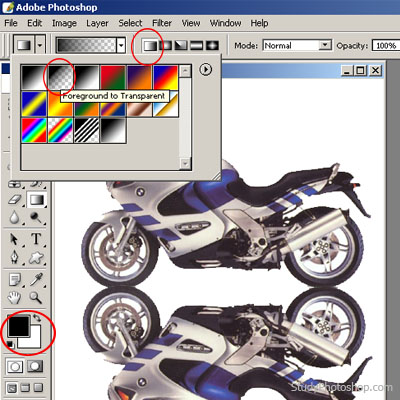Screen dimensions: 400x400
Task: Select the Notes tool
Action: tap(15, 279)
